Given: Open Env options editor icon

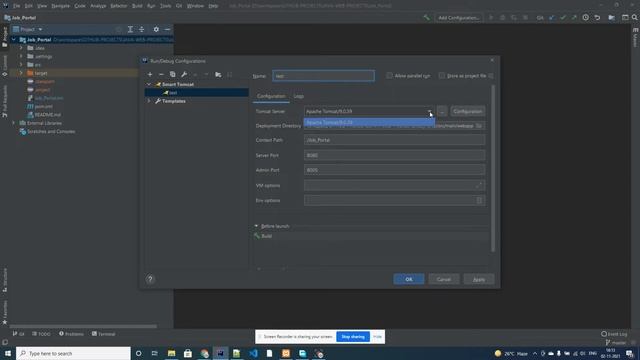Looking at the screenshot, I should point(479,200).
